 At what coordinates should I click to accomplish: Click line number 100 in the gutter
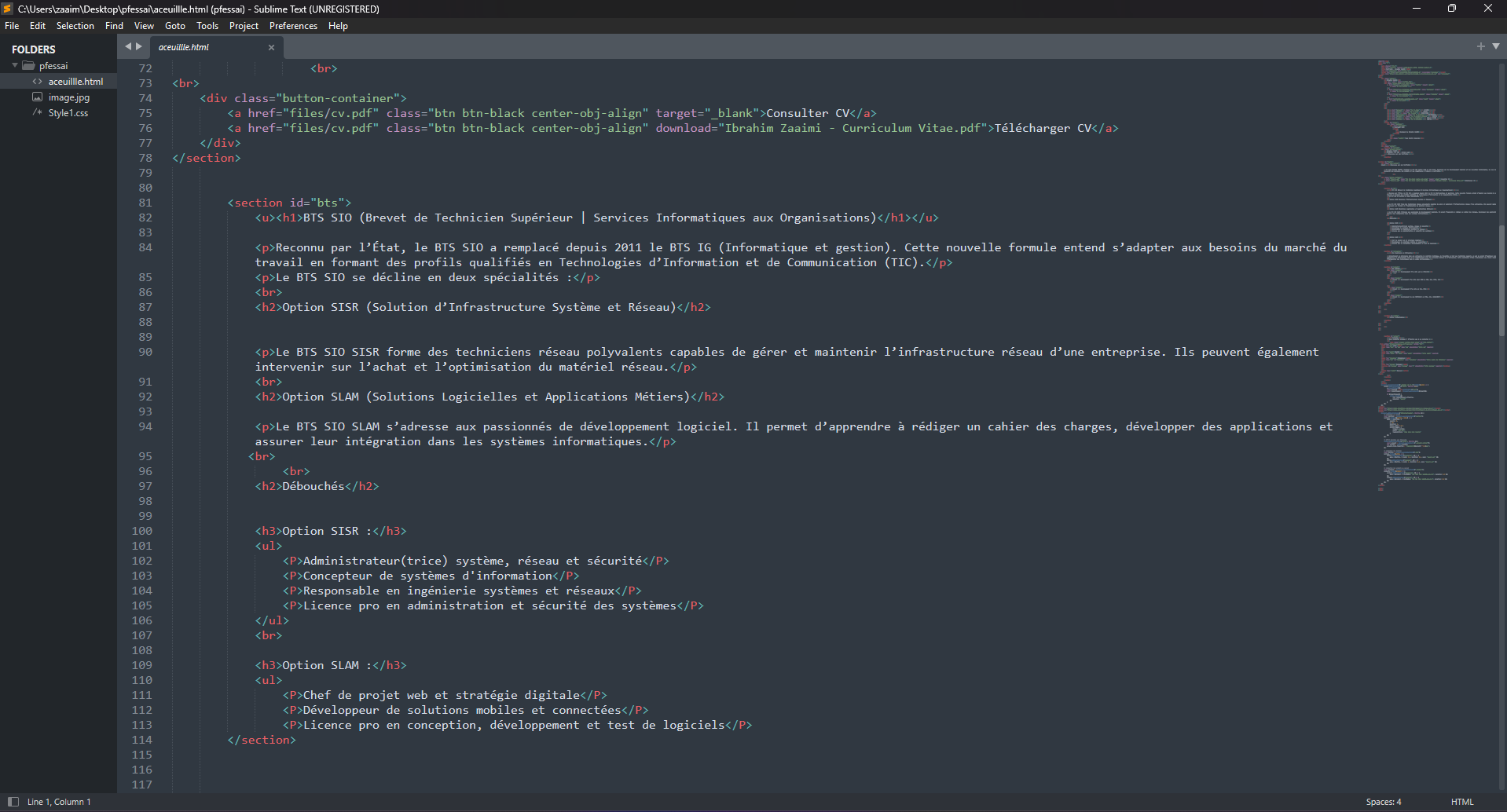pos(142,531)
